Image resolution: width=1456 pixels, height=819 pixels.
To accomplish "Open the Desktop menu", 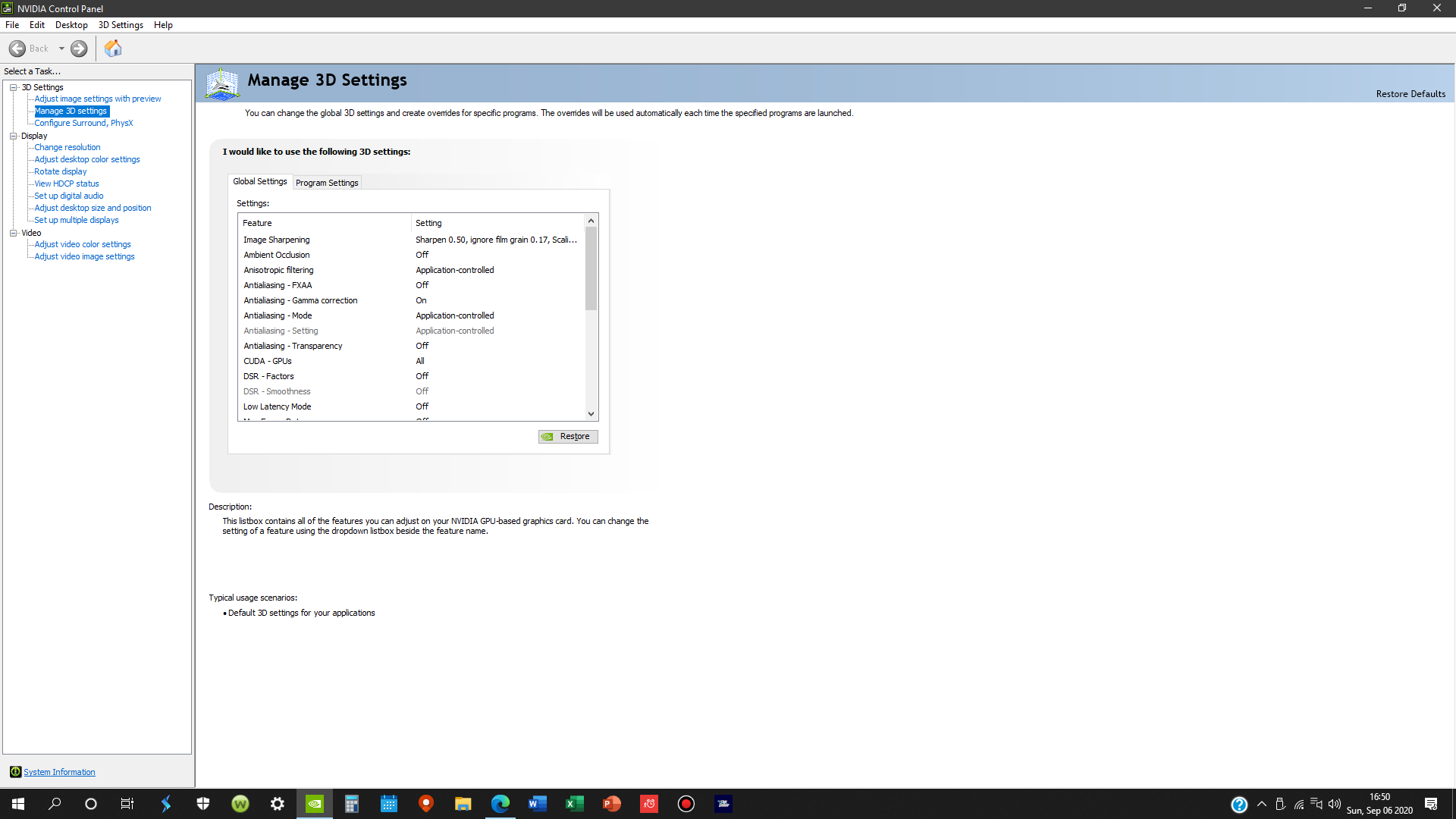I will pyautogui.click(x=71, y=25).
